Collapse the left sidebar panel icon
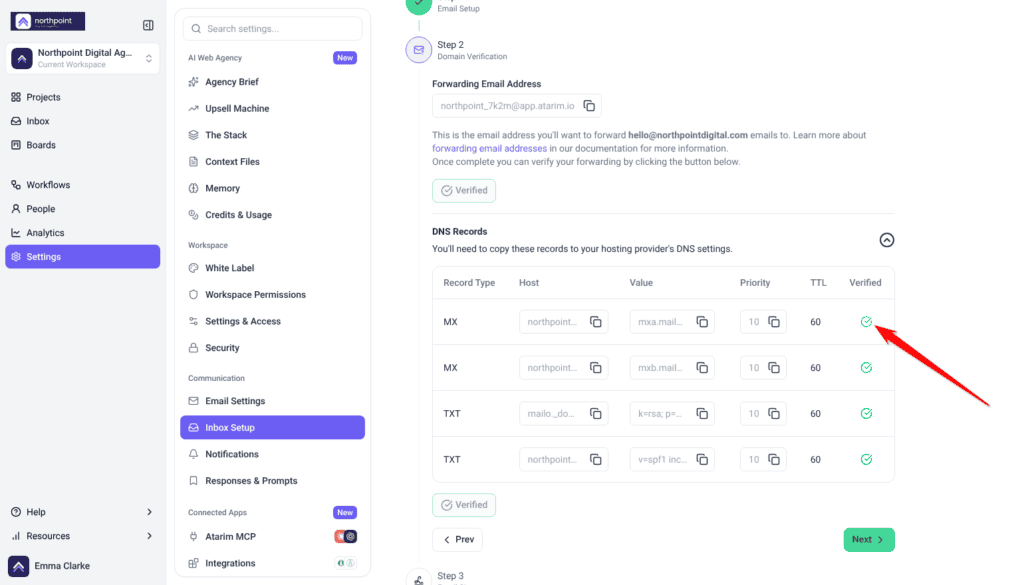 click(x=148, y=25)
